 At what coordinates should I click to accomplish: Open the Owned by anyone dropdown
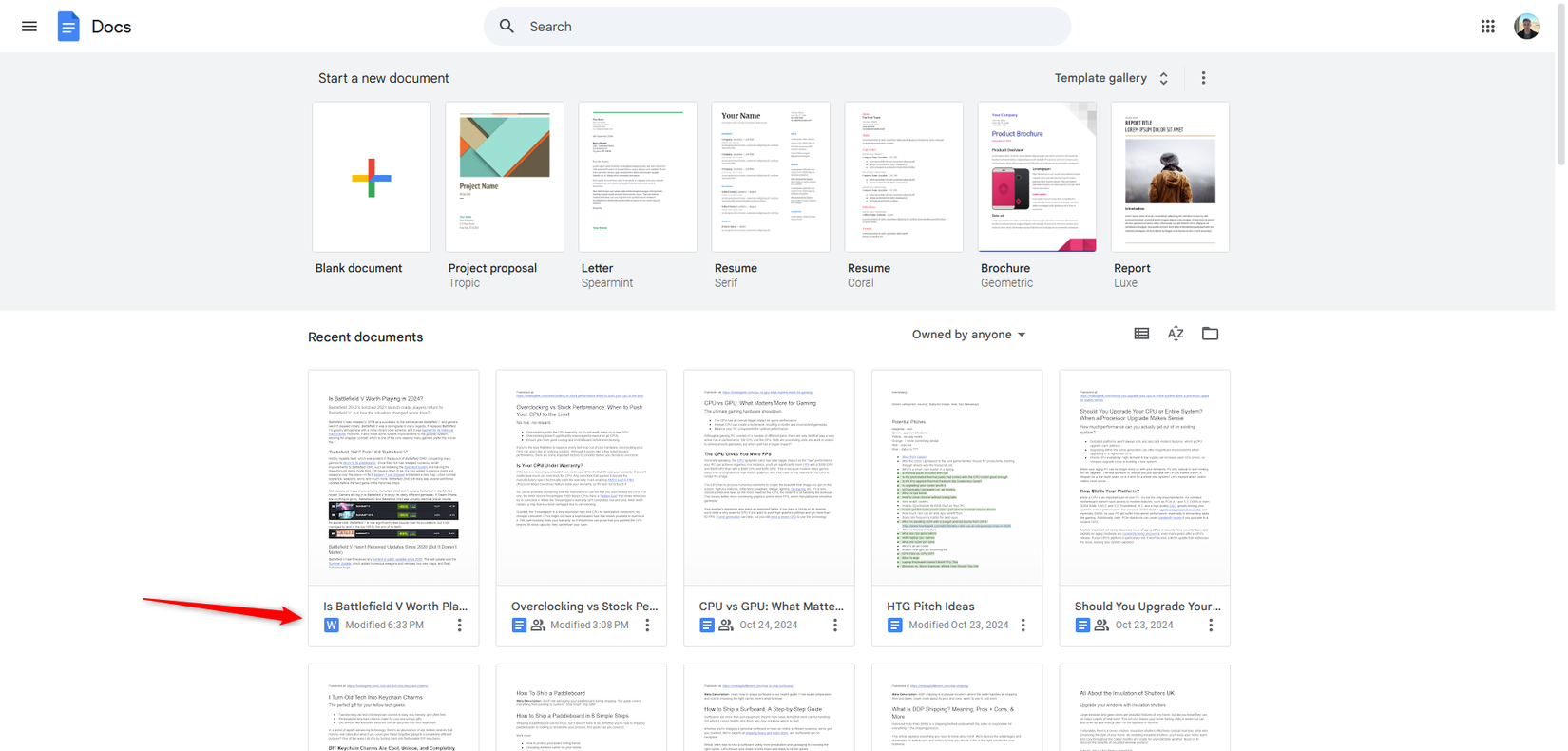tap(968, 335)
